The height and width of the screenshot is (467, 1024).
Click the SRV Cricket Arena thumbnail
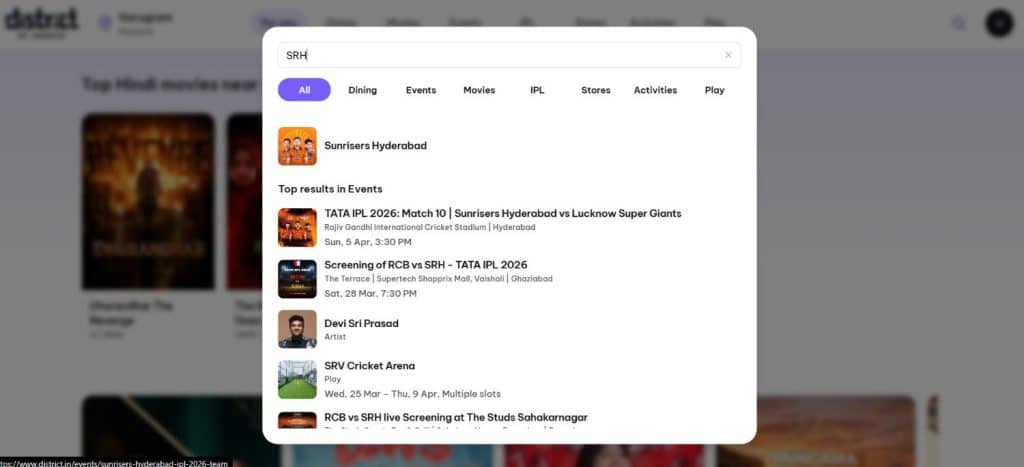(297, 379)
